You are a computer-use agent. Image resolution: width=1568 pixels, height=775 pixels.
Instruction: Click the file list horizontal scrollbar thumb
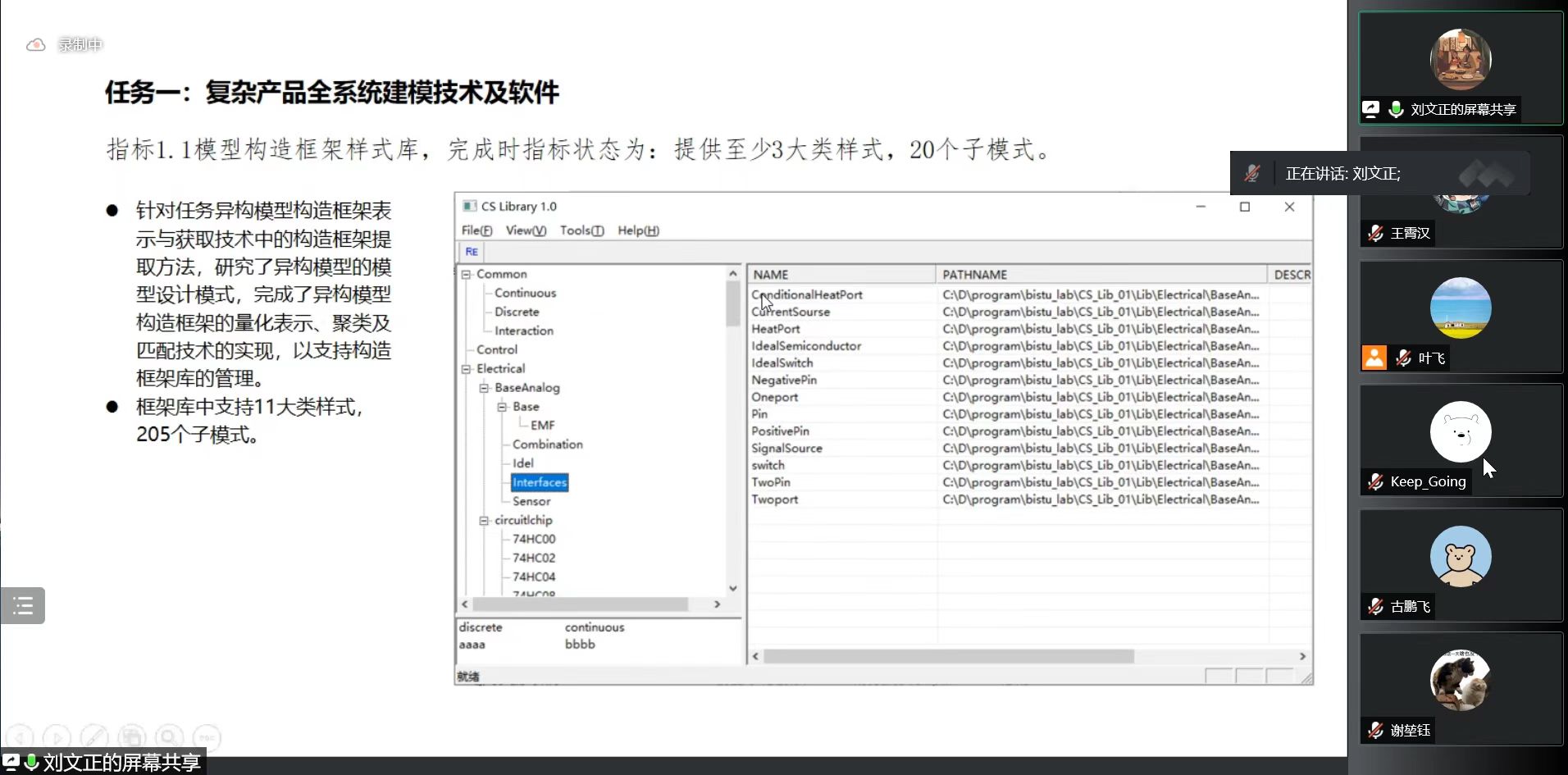[x=948, y=656]
